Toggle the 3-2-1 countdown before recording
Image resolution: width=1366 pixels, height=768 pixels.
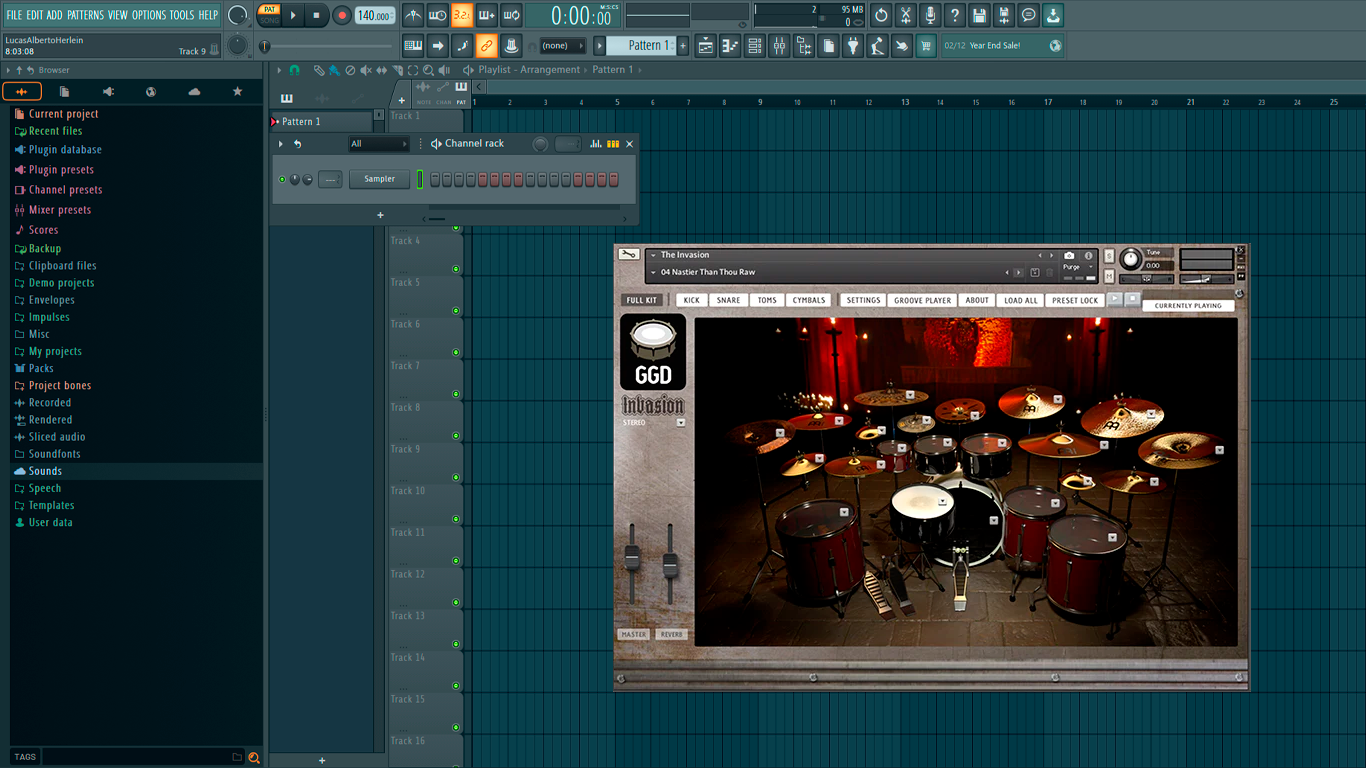(462, 15)
